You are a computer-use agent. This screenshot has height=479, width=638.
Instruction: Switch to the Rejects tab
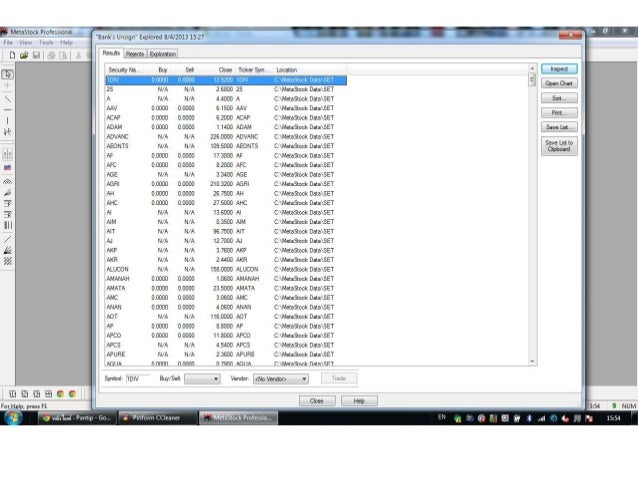coord(135,54)
